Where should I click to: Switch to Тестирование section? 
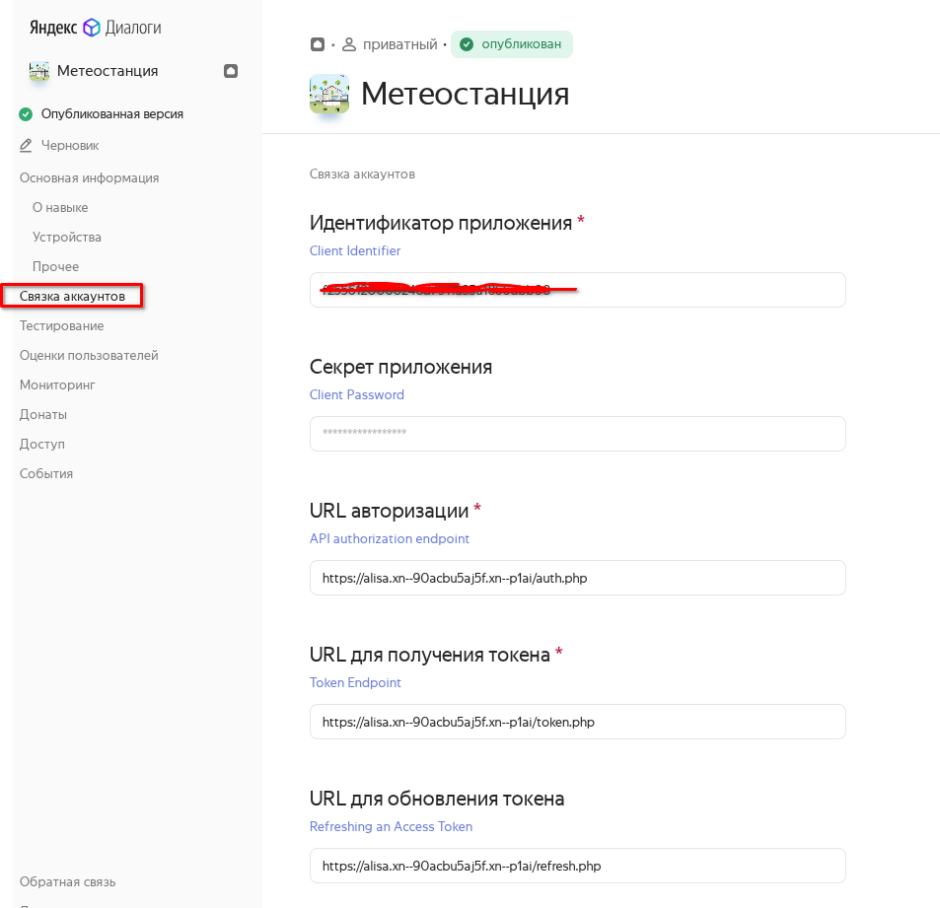point(61,326)
